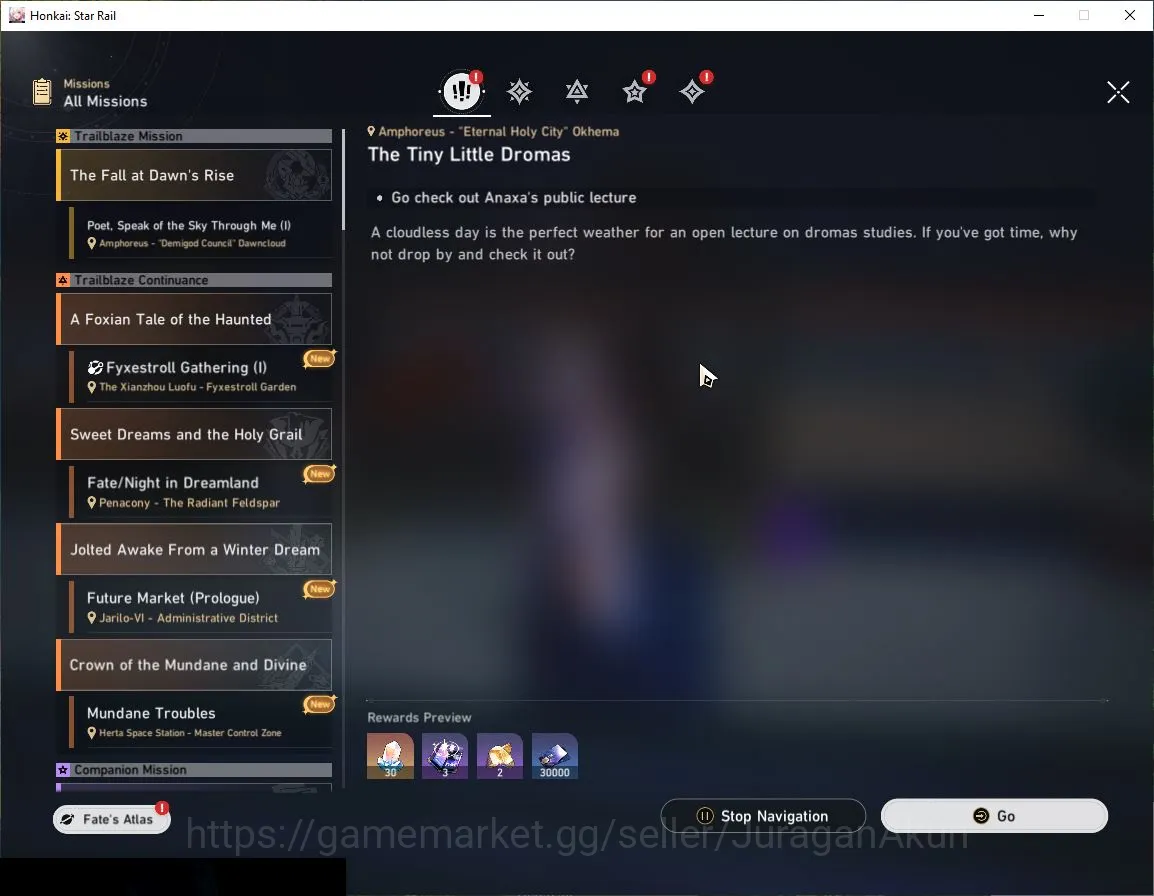Image resolution: width=1154 pixels, height=896 pixels.
Task: View the 30000 credits reward item
Action: [x=554, y=756]
